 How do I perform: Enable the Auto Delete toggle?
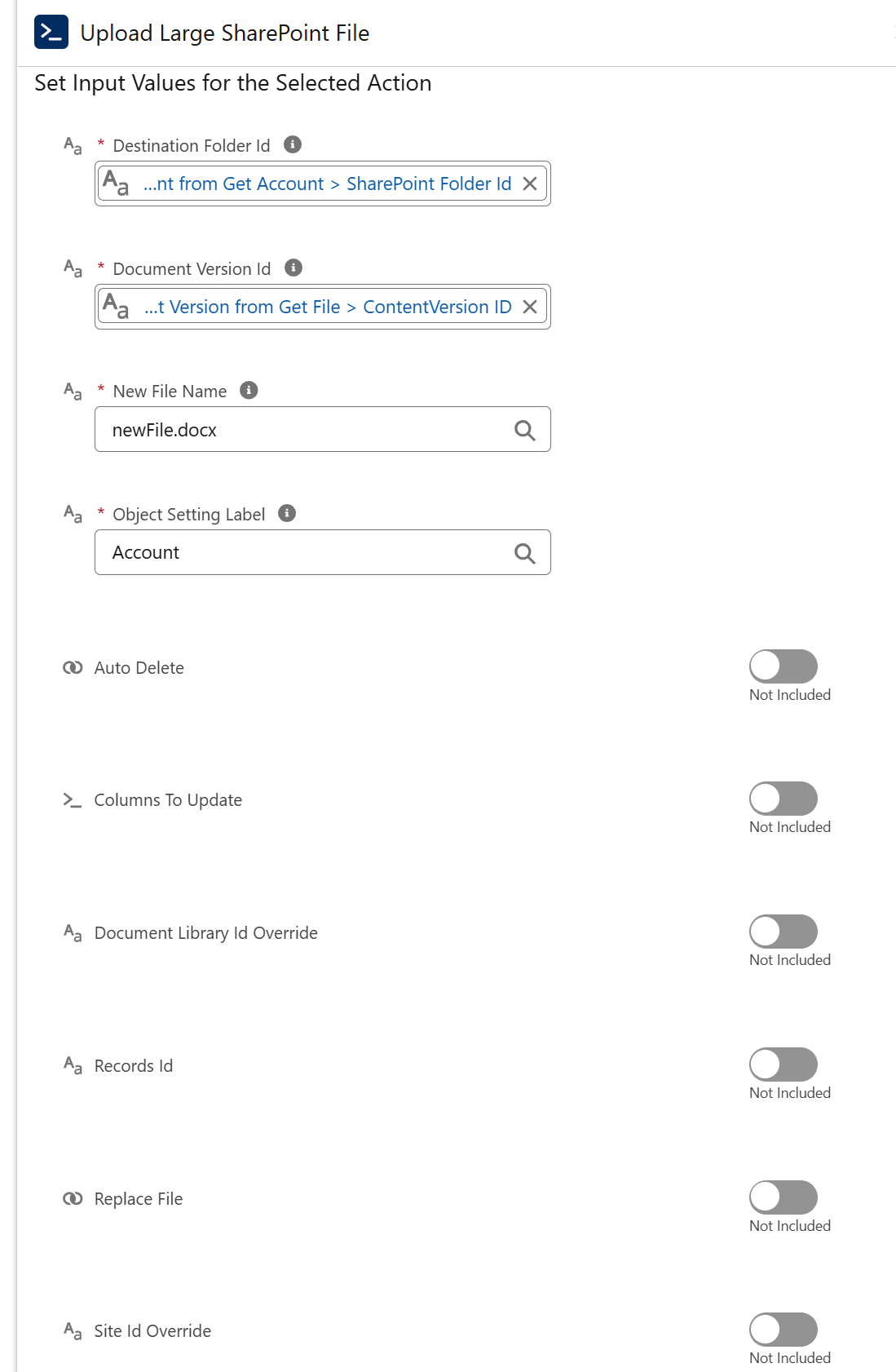click(783, 666)
